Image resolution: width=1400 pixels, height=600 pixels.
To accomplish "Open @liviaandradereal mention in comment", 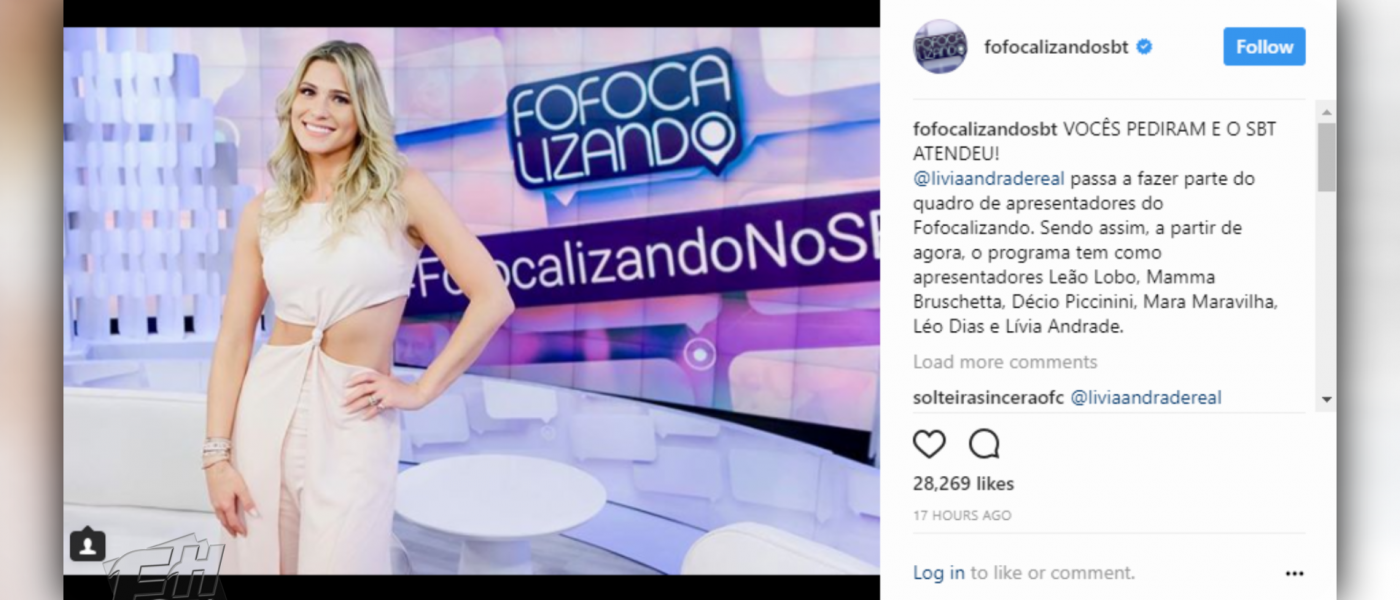I will point(1146,397).
